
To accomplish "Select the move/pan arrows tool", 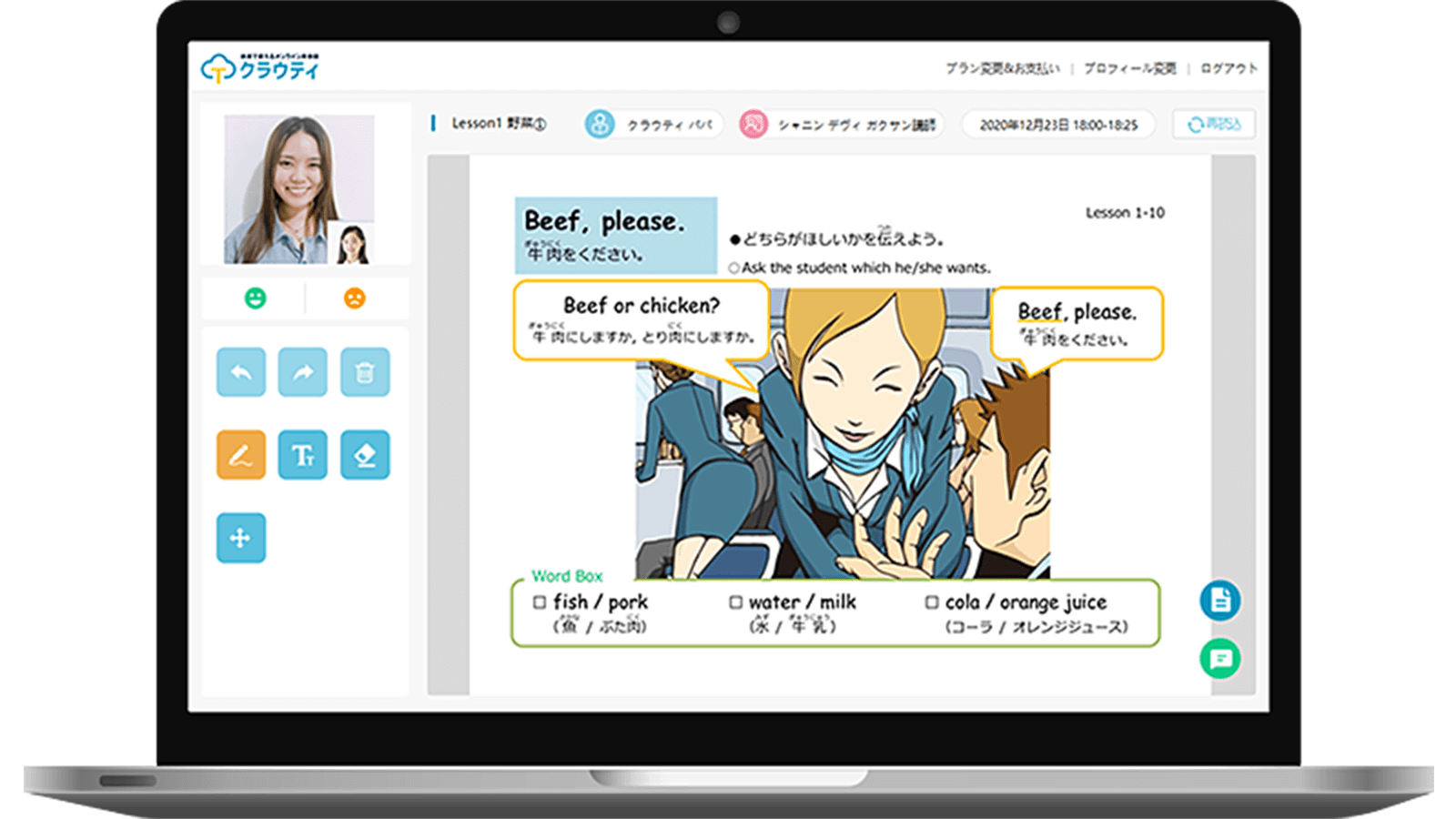I will [x=241, y=538].
